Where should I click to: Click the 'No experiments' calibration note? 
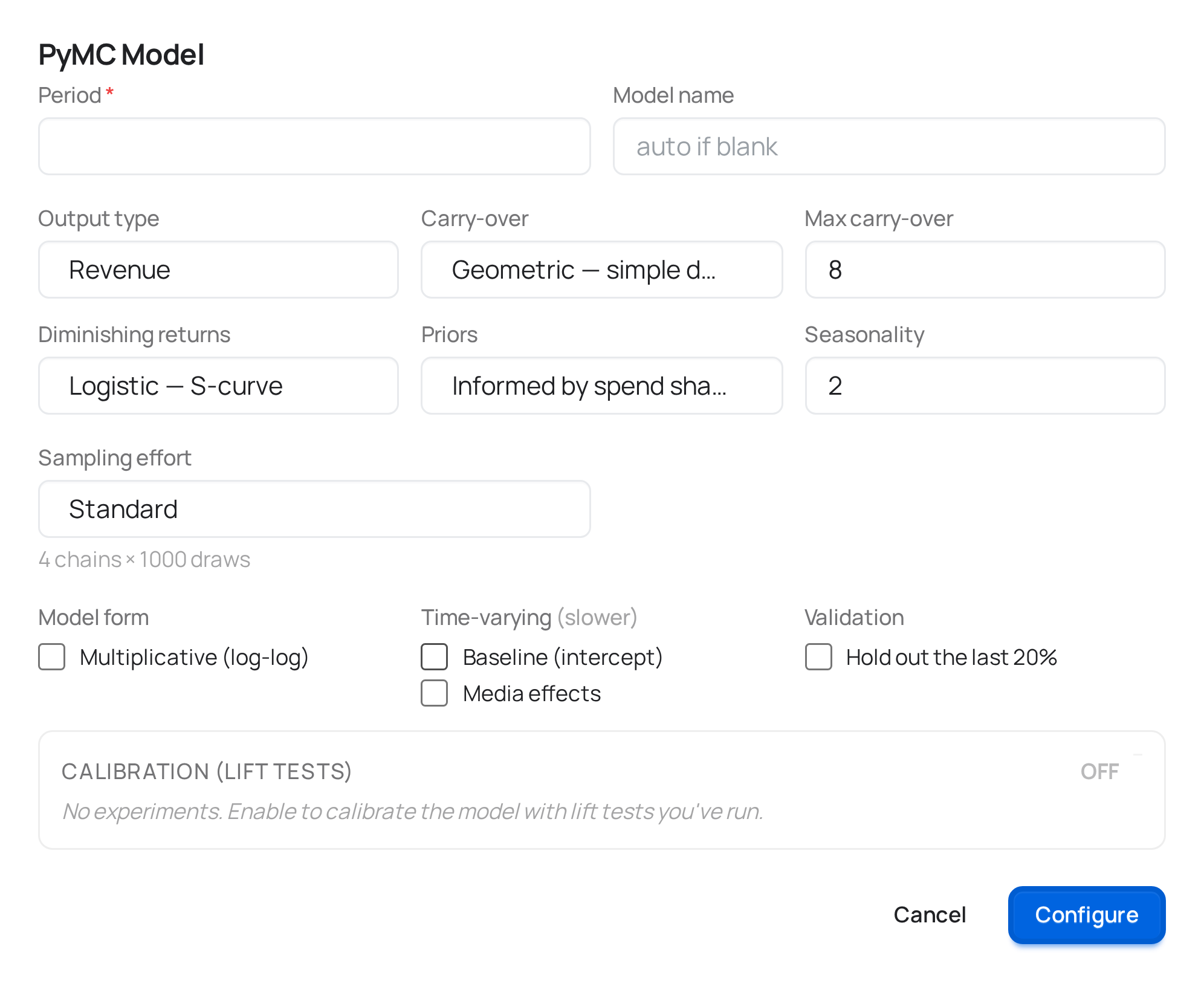click(x=413, y=811)
